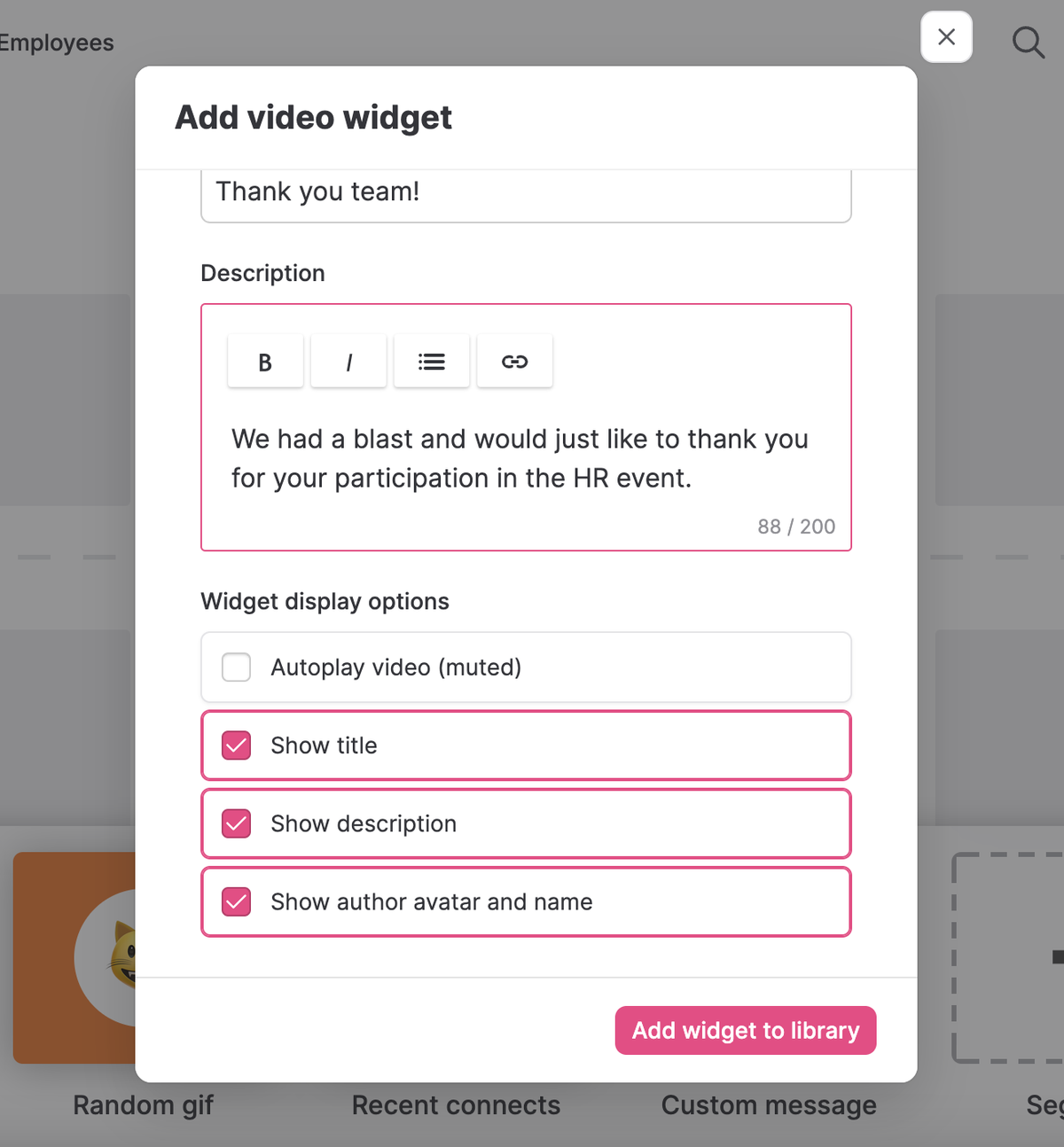Uncheck the Show description option
The height and width of the screenshot is (1147, 1064).
click(x=237, y=823)
